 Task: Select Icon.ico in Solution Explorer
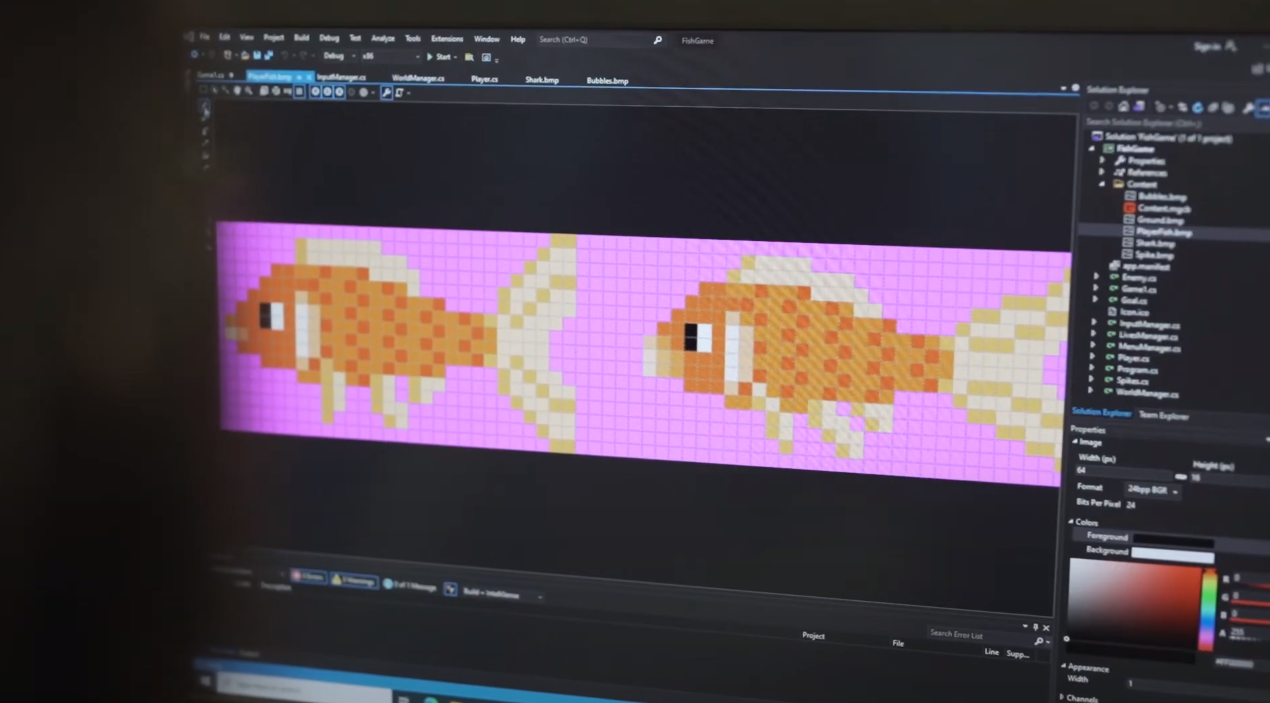pyautogui.click(x=1135, y=312)
